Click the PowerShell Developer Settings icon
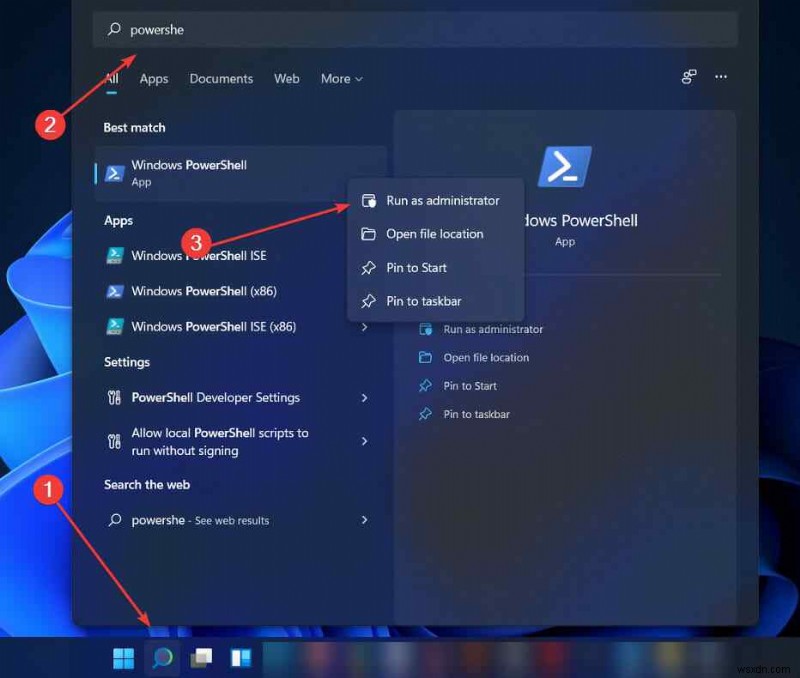The width and height of the screenshot is (800, 678). point(113,397)
